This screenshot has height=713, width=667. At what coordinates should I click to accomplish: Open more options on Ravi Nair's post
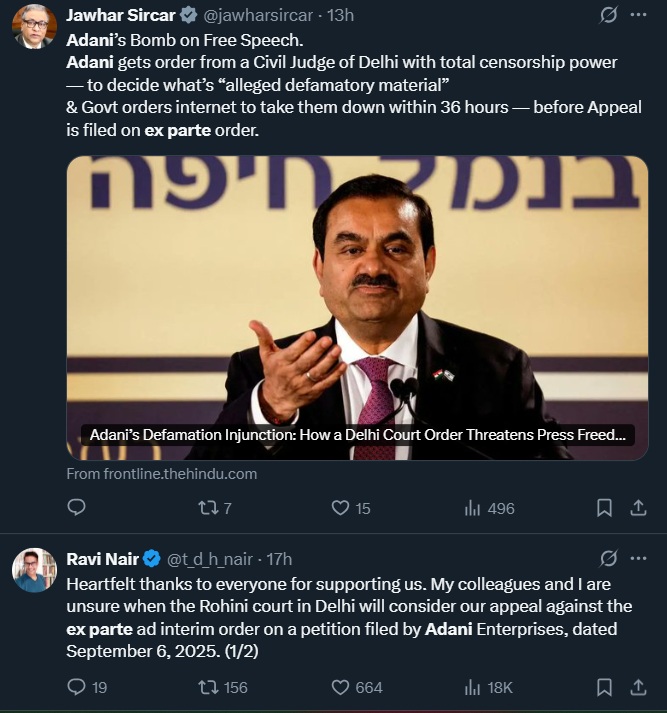[x=639, y=558]
